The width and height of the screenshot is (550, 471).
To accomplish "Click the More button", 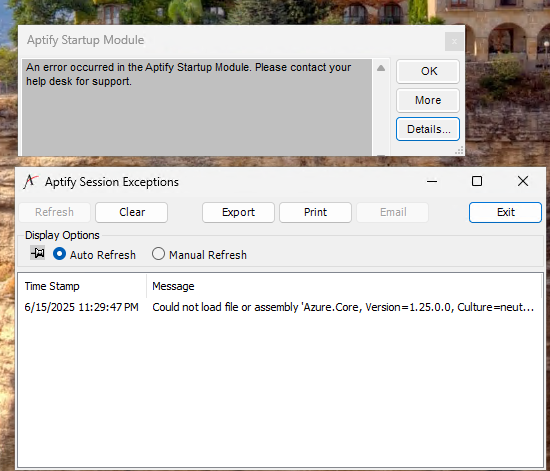I will [428, 100].
